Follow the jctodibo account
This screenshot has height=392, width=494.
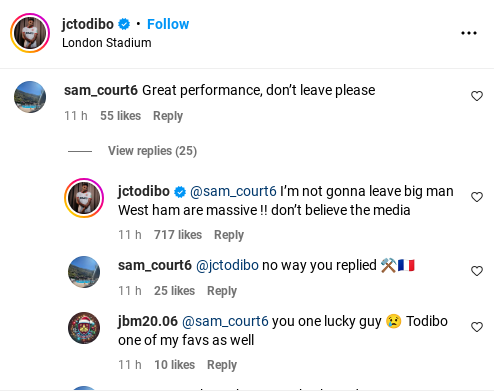(168, 24)
